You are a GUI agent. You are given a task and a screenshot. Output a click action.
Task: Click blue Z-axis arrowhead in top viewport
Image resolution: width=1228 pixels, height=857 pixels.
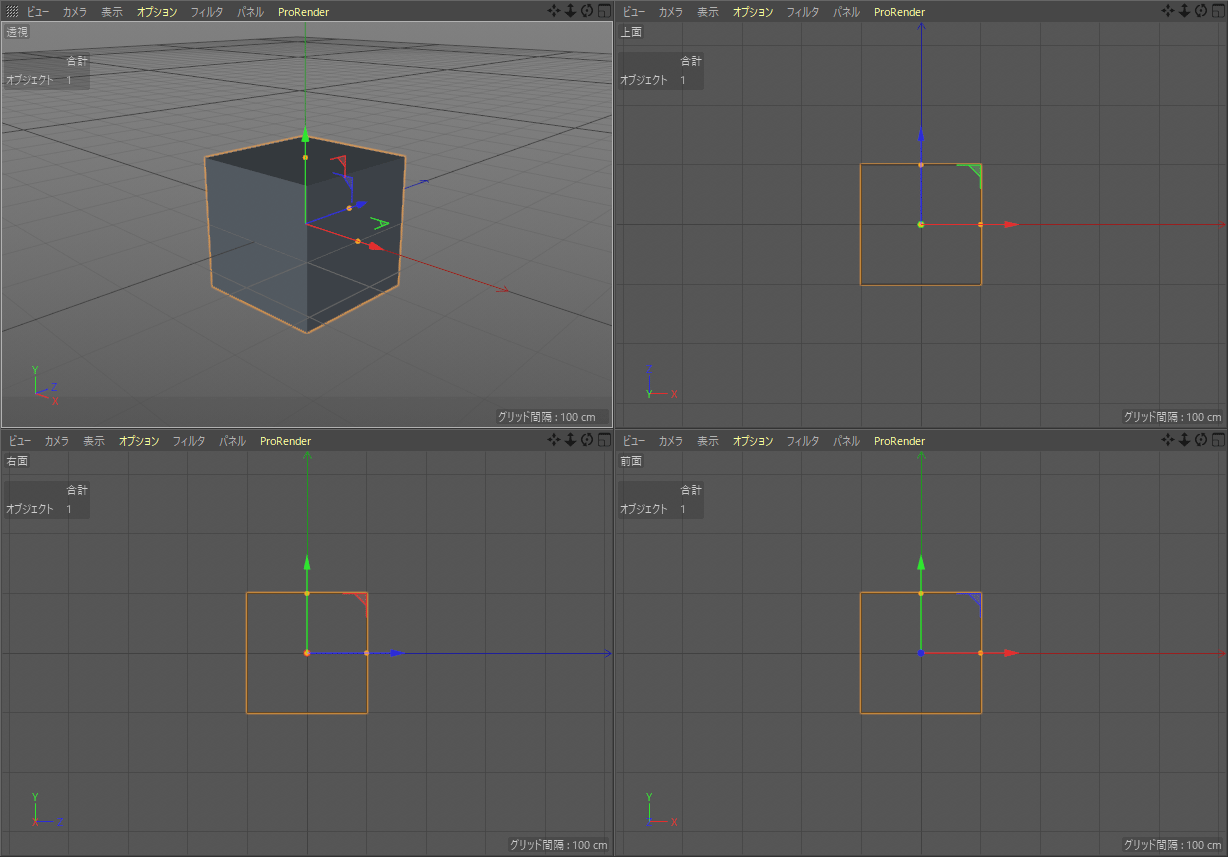coord(921,135)
